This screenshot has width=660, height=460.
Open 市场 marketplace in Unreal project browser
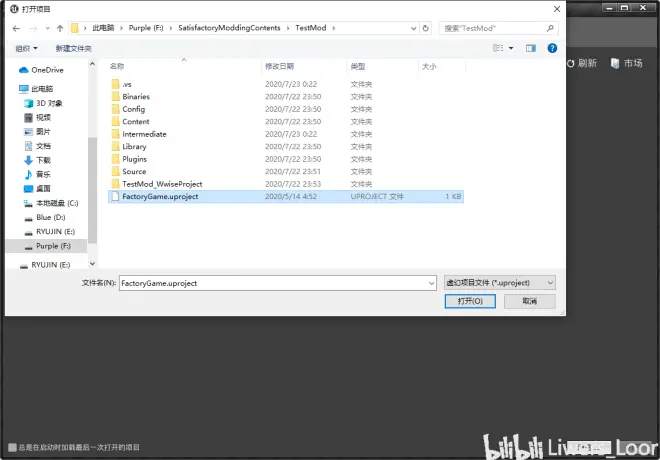[x=627, y=64]
